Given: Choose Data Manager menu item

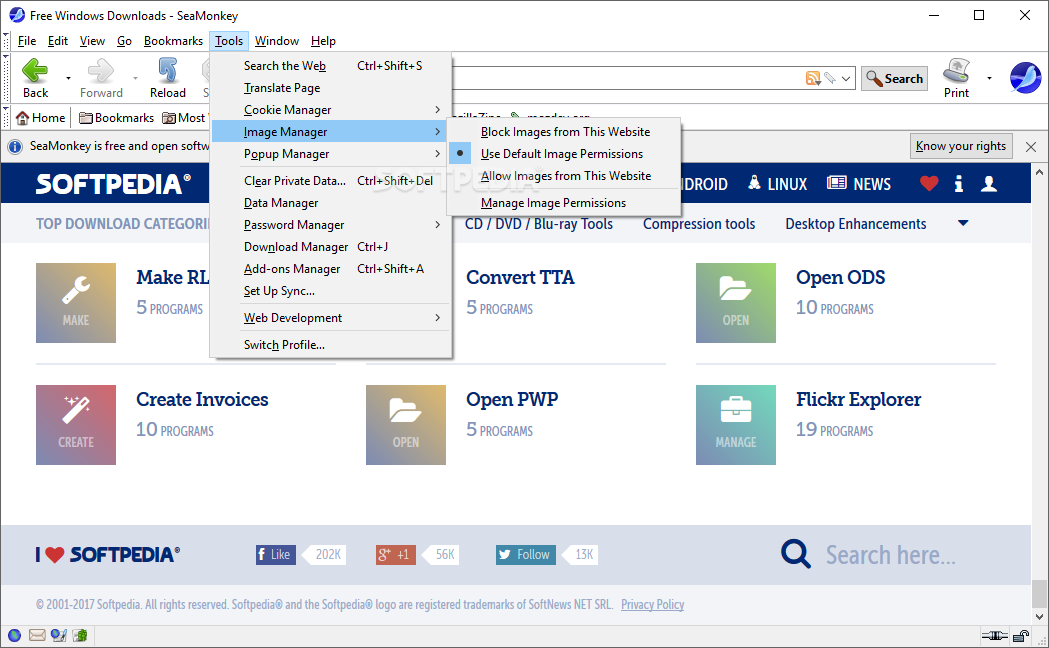Looking at the screenshot, I should 331,203.
